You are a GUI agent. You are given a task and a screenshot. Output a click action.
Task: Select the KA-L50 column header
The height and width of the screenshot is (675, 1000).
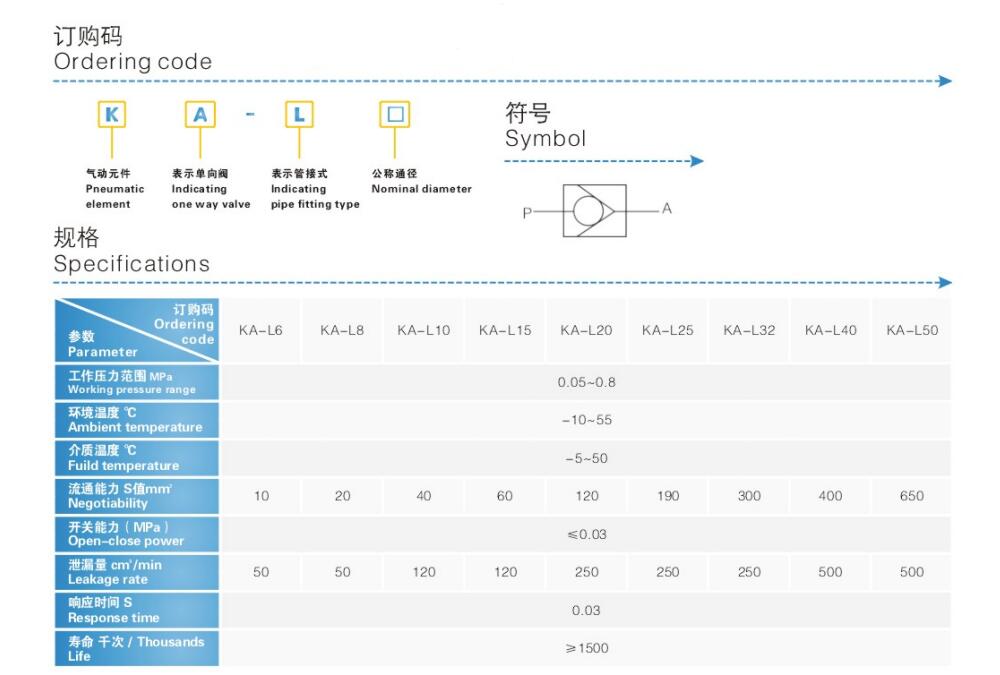pos(912,330)
